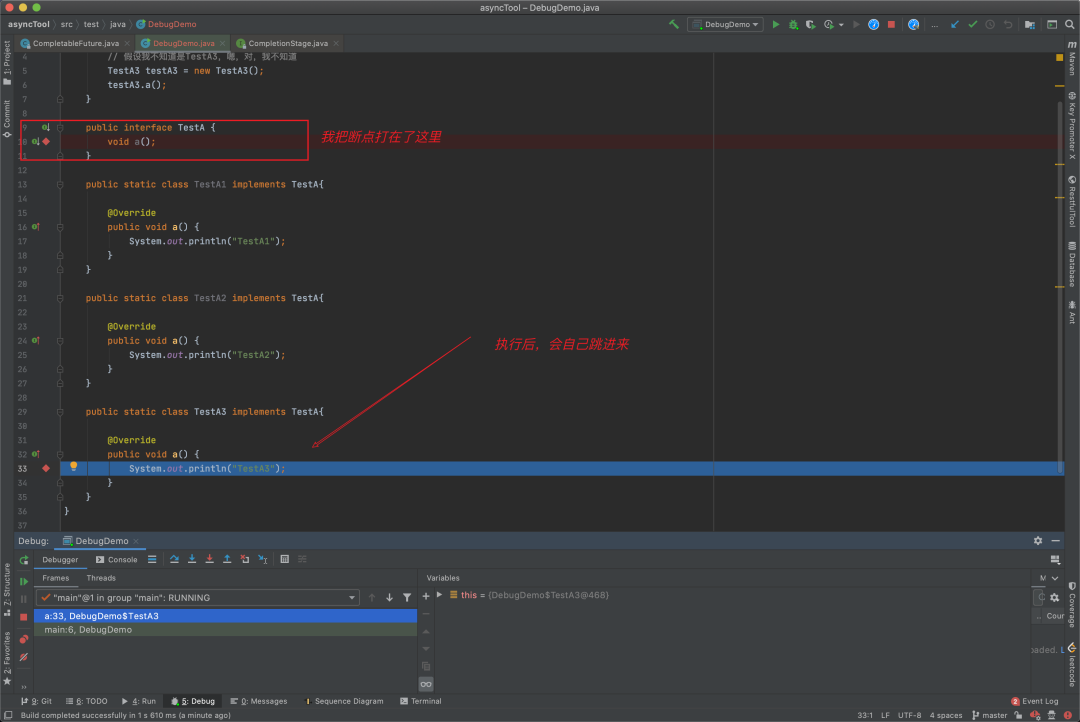Toggle Mute Breakpoints in debug sidebar
This screenshot has width=1080, height=722.
click(x=24, y=656)
